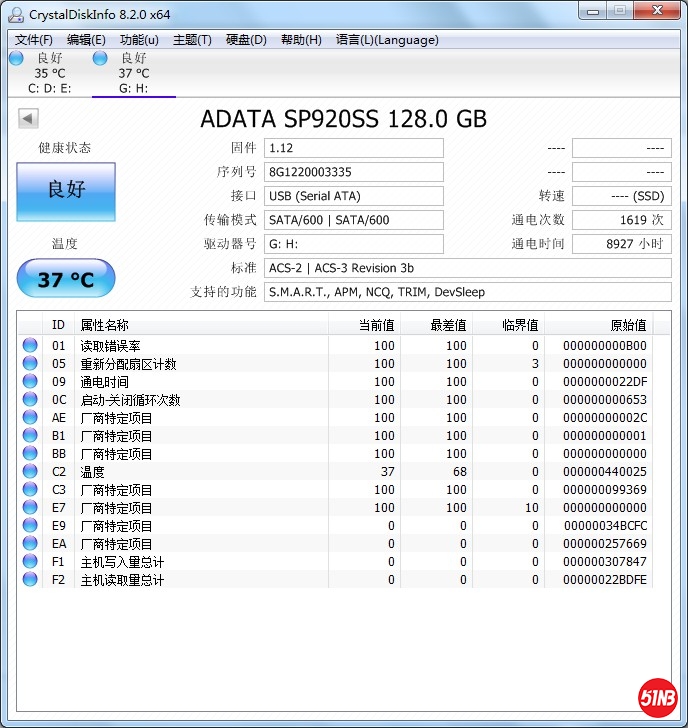Click the status orb for attribute 01
This screenshot has height=728, width=688.
tap(30, 346)
